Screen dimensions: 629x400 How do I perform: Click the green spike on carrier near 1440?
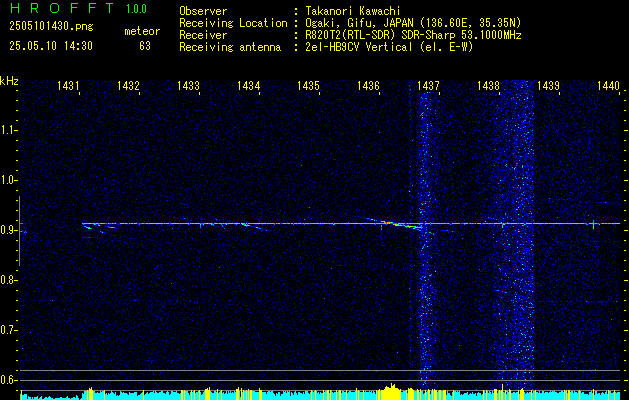click(x=593, y=224)
